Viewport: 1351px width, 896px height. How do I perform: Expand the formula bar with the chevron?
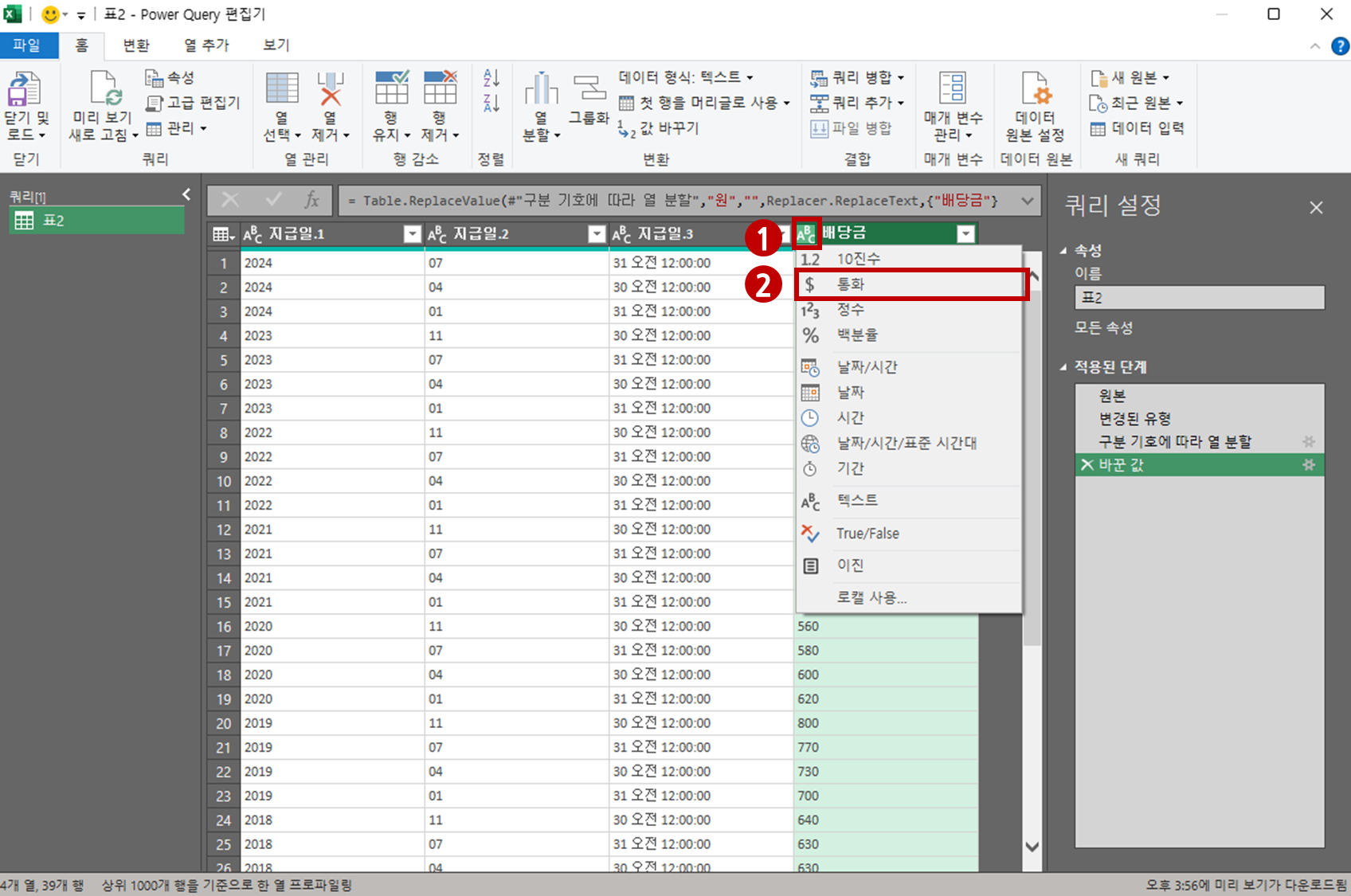1028,201
